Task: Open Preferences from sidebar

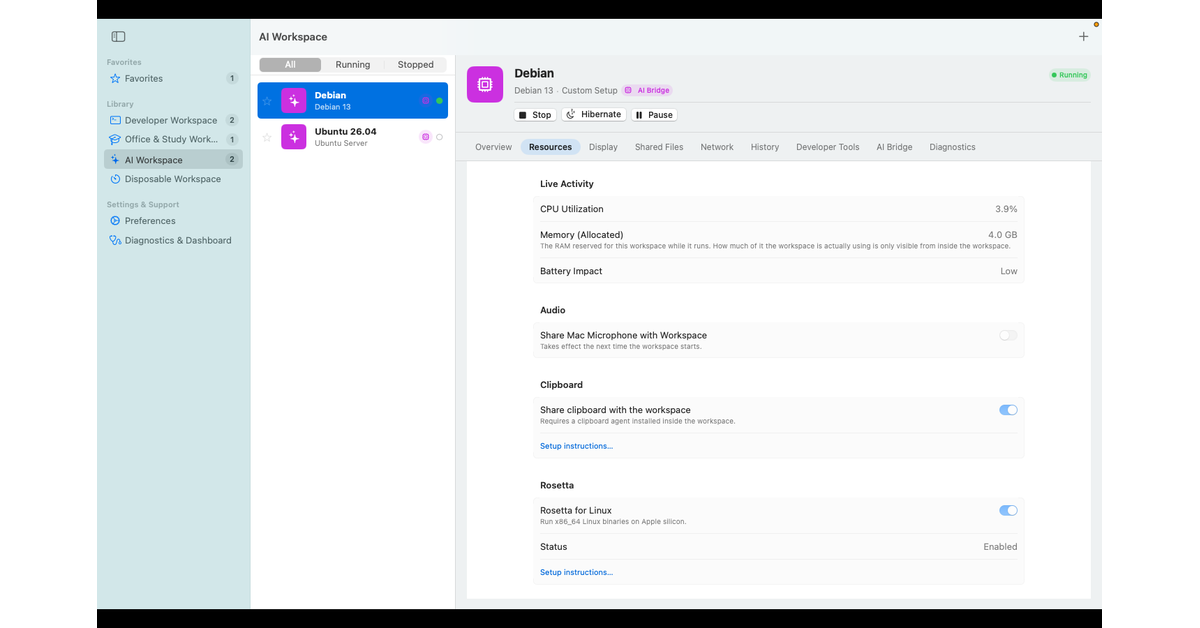Action: tap(173, 221)
